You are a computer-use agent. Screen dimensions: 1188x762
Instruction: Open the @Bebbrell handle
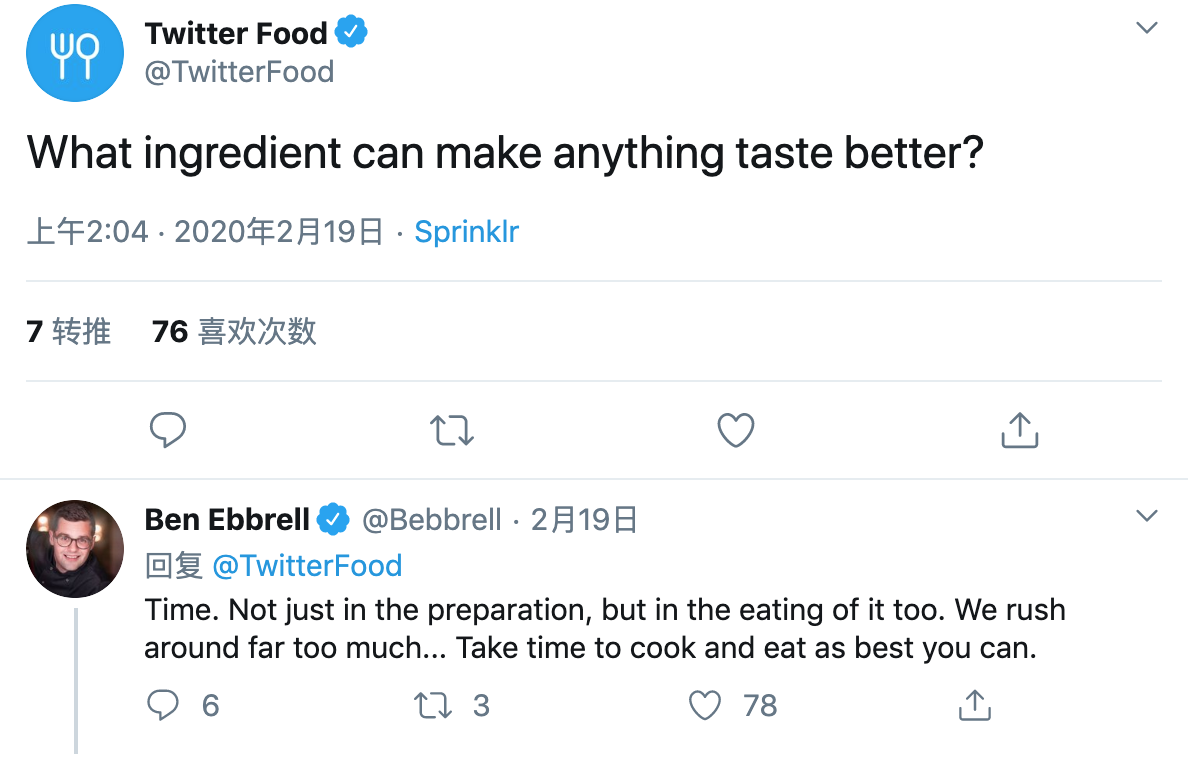pyautogui.click(x=432, y=520)
